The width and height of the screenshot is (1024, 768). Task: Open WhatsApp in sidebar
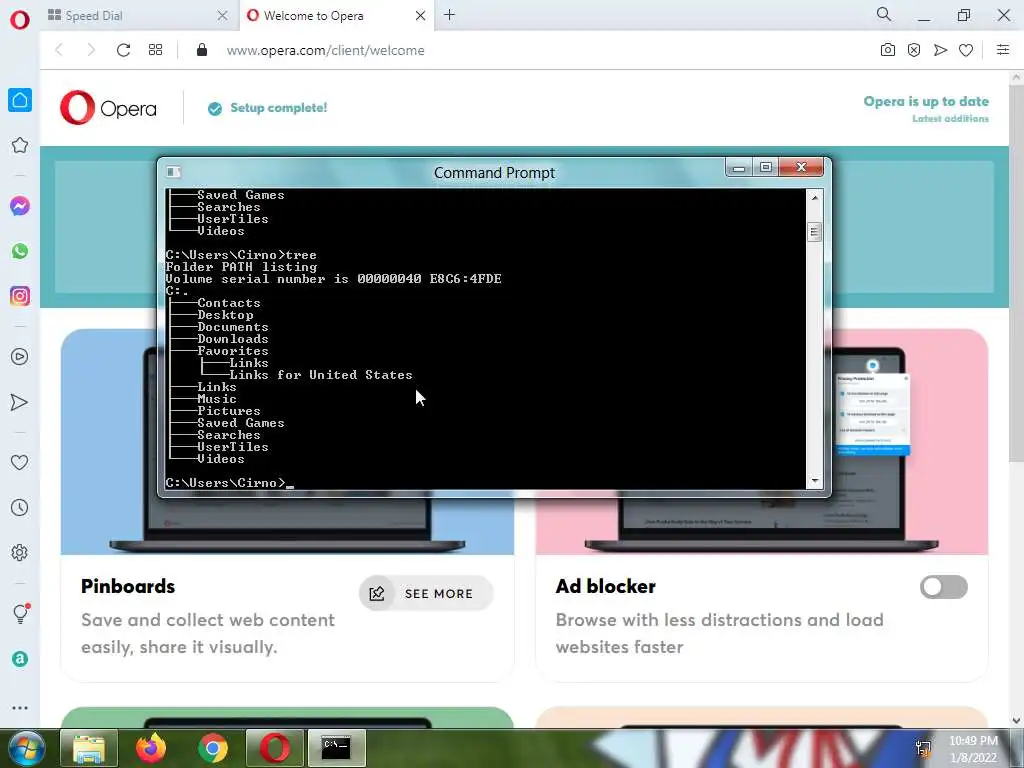click(x=20, y=251)
